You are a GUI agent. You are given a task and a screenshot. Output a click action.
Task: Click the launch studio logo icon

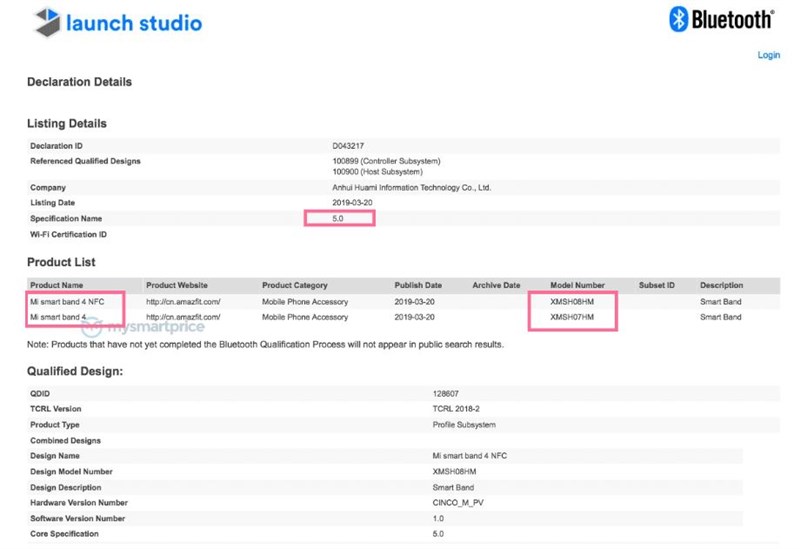pyautogui.click(x=47, y=22)
